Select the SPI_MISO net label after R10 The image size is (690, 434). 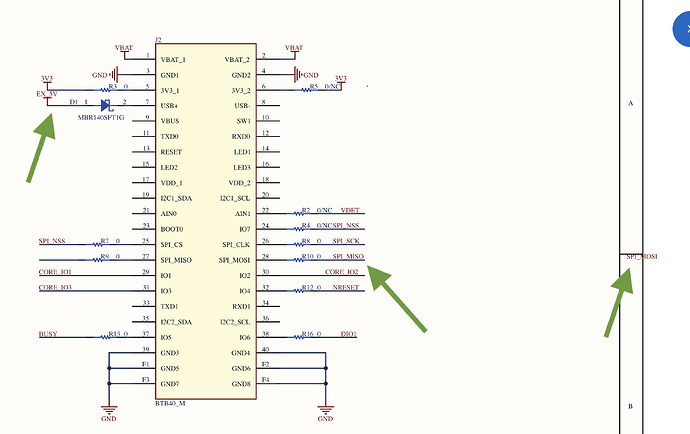(x=348, y=256)
